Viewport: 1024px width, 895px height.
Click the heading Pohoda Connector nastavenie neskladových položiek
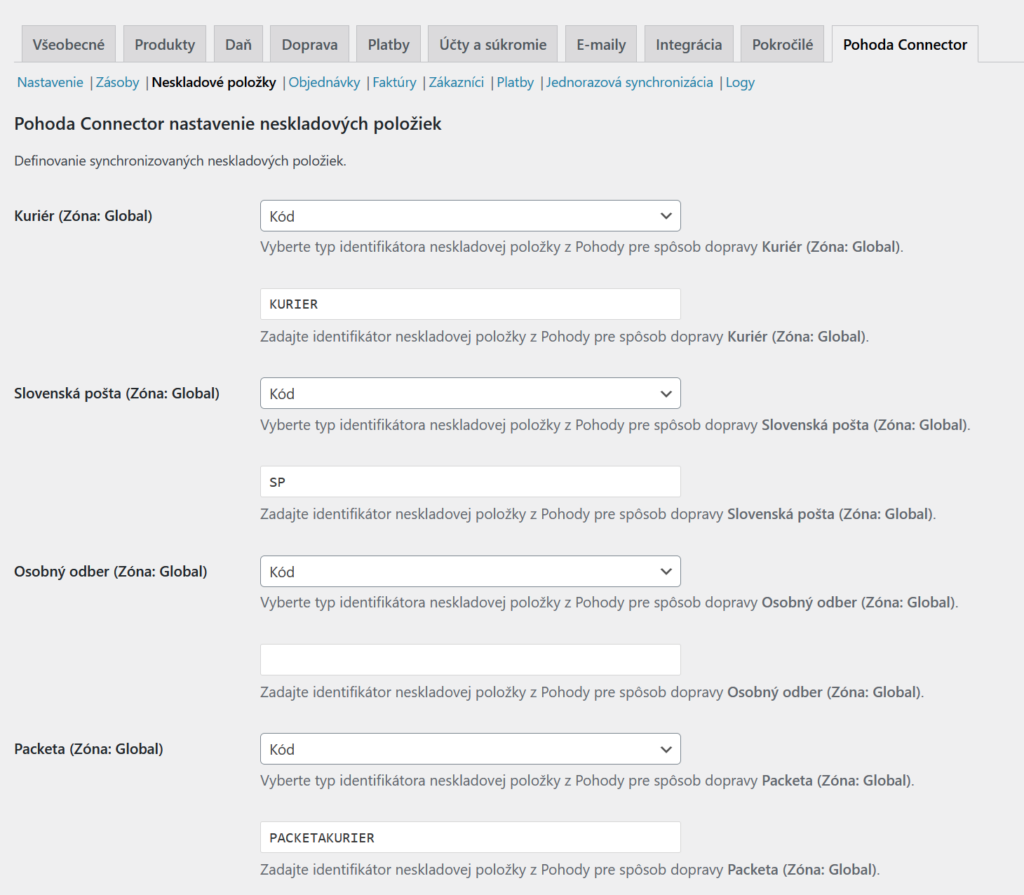coord(228,123)
